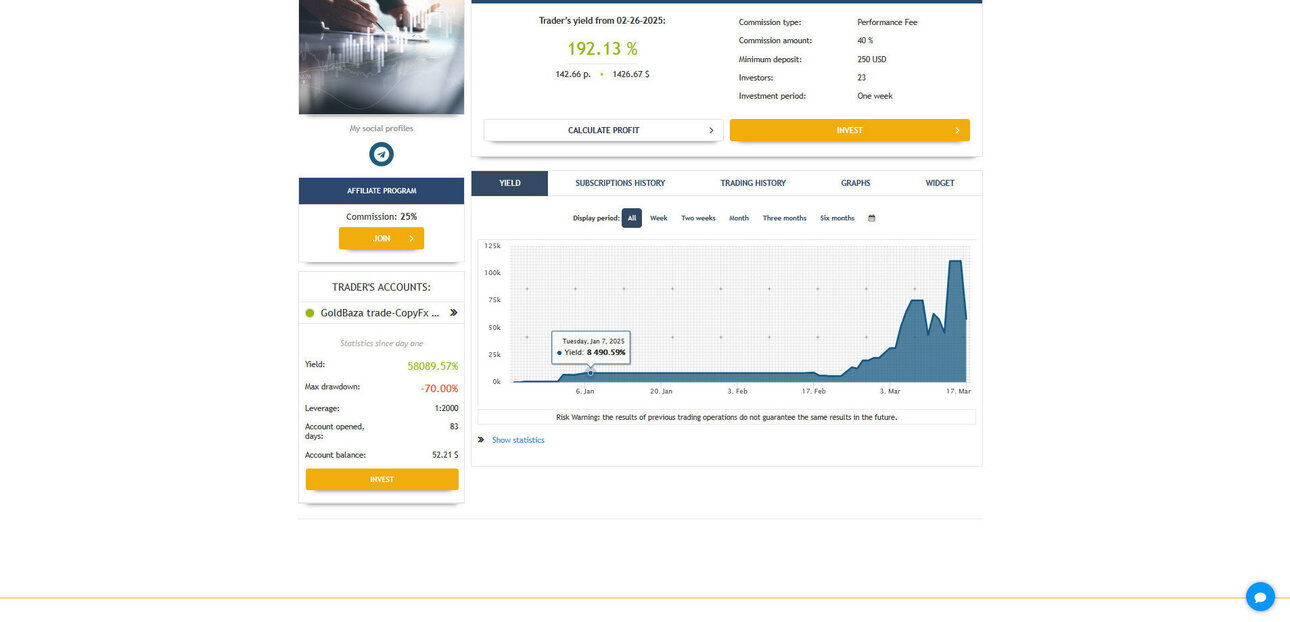
Task: Click the 1426.67 $ amount
Action: pos(631,74)
